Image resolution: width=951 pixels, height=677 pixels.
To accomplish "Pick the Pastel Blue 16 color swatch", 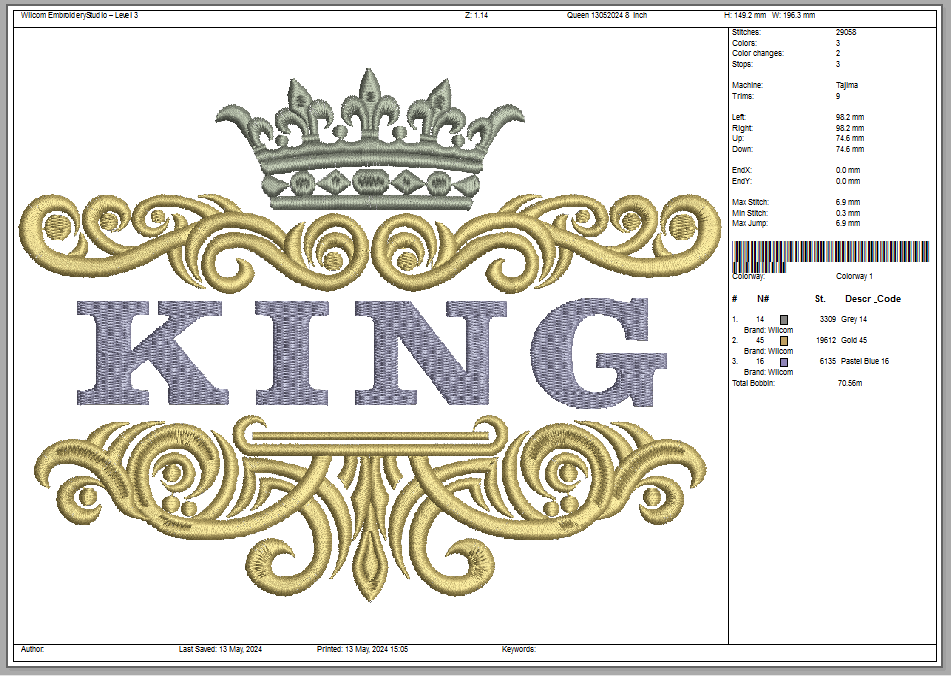I will [784, 362].
